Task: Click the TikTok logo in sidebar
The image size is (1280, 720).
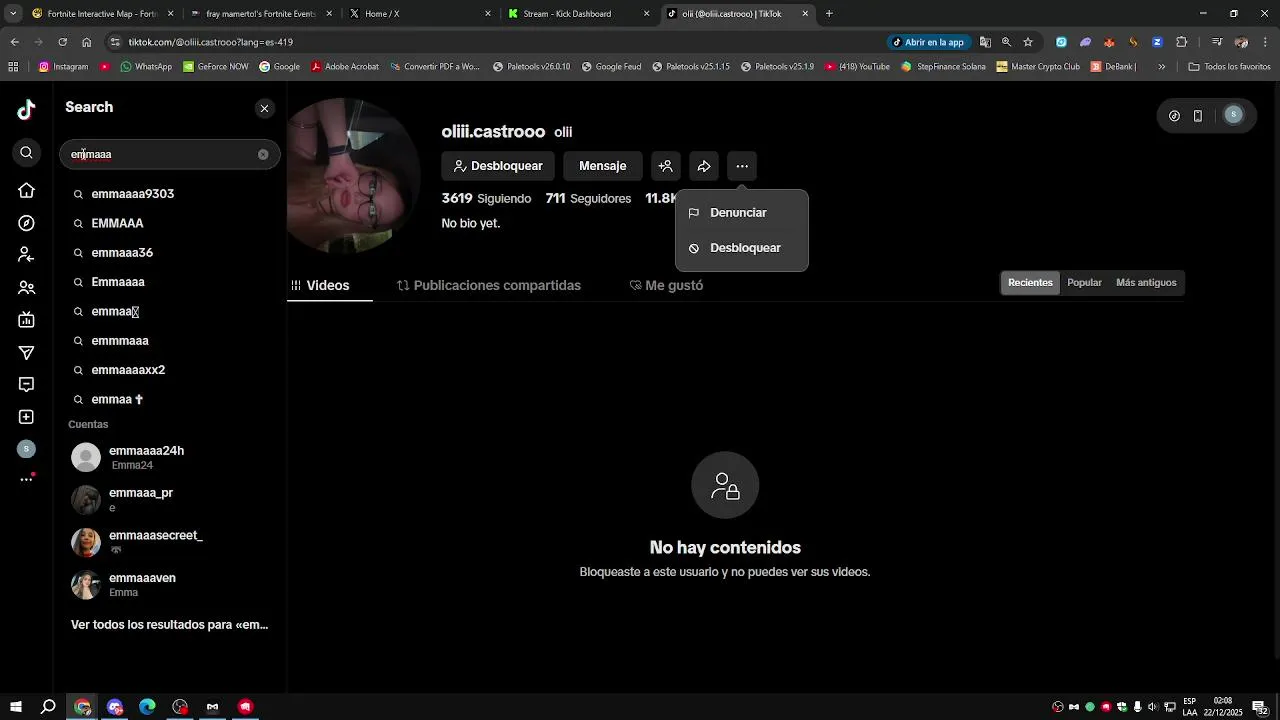Action: [26, 110]
